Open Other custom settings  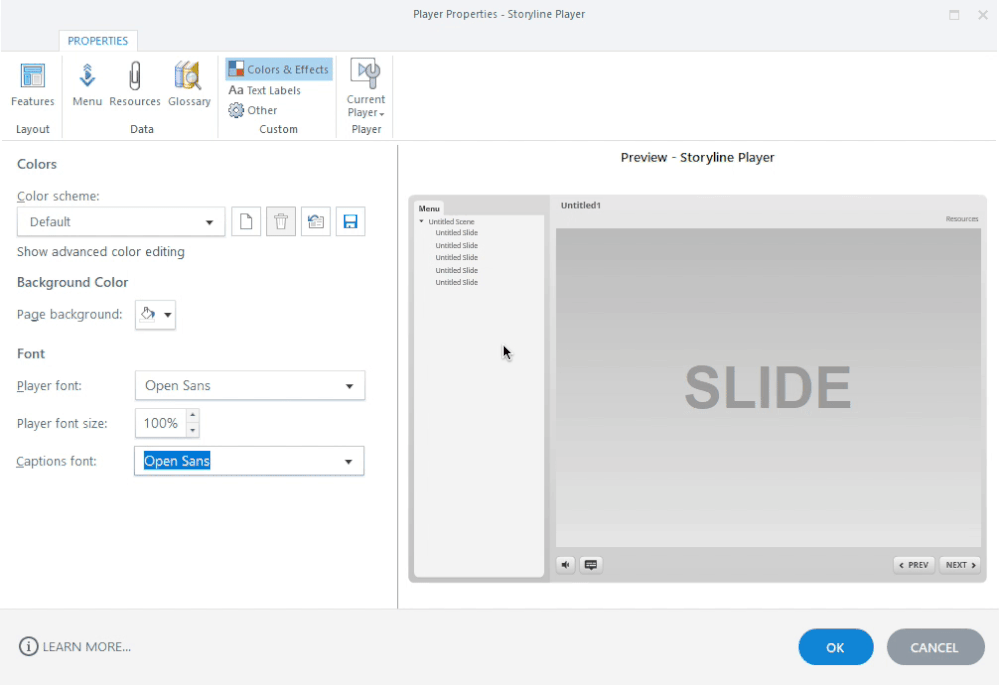(253, 110)
